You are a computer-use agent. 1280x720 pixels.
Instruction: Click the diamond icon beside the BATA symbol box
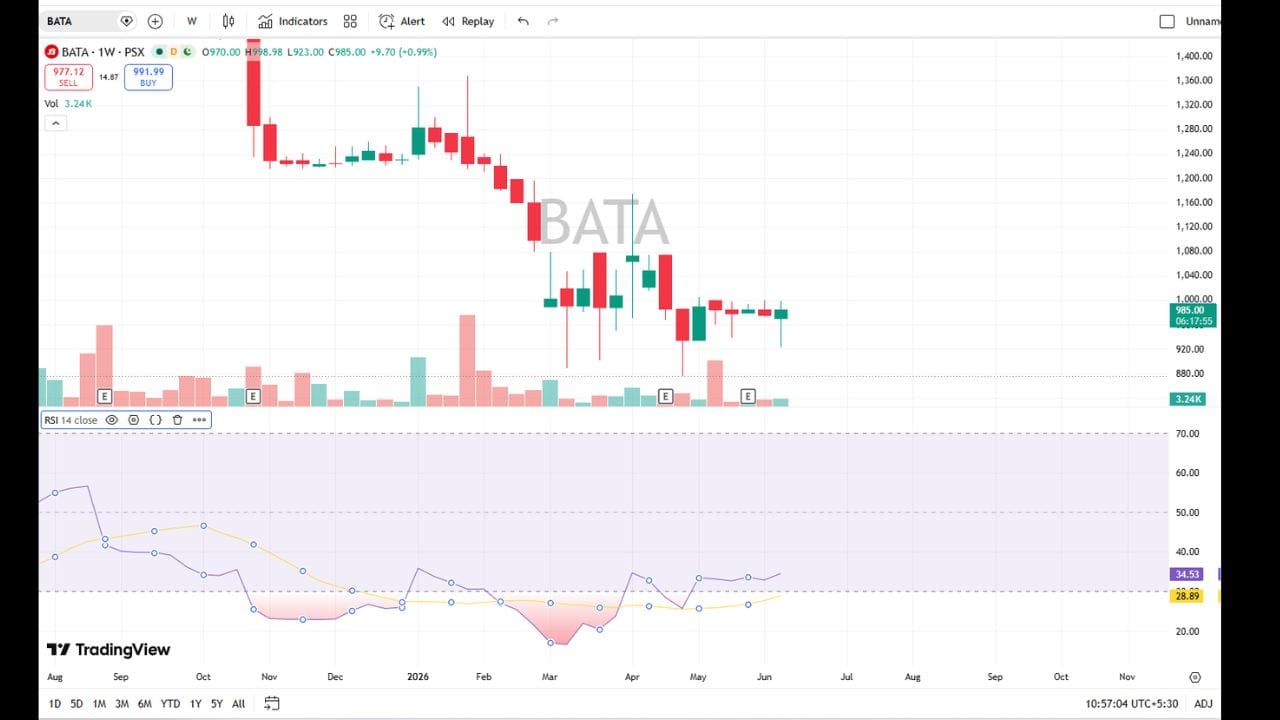pos(126,21)
